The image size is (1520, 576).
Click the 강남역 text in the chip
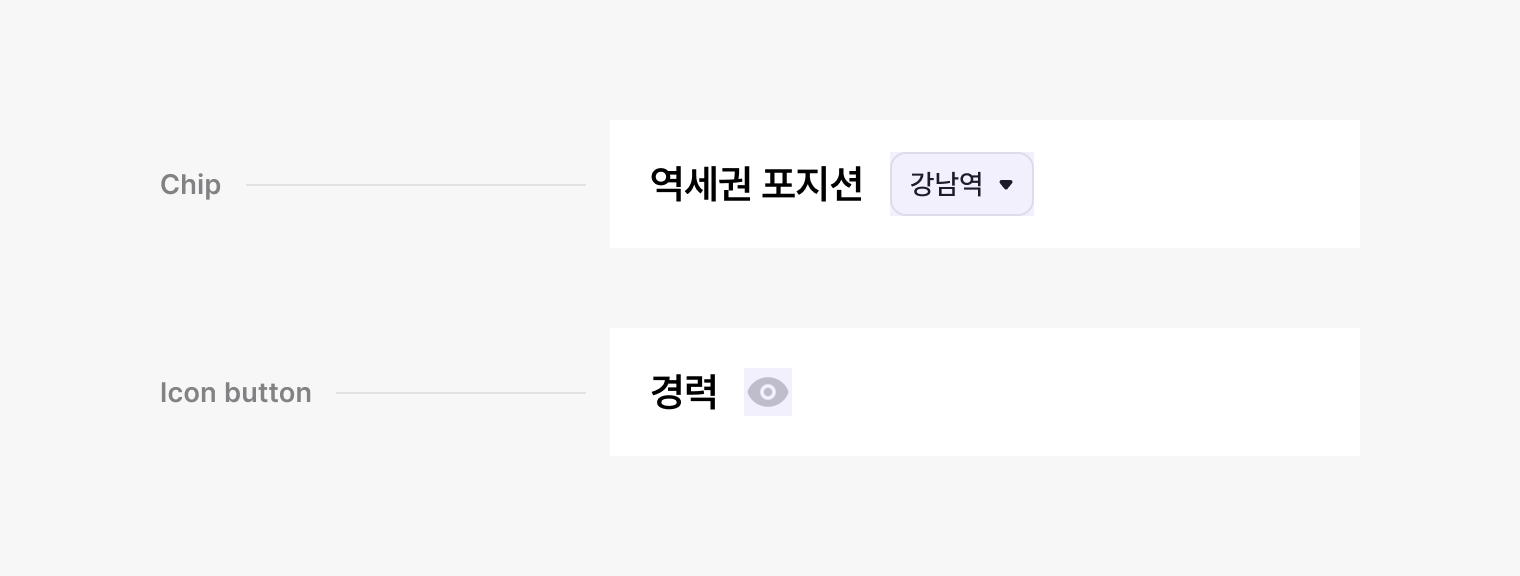point(946,184)
